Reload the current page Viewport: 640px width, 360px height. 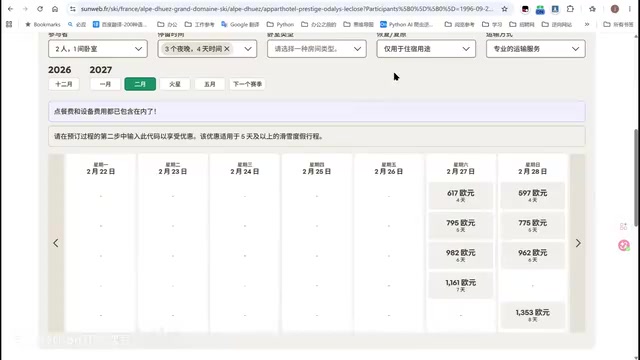40,9
